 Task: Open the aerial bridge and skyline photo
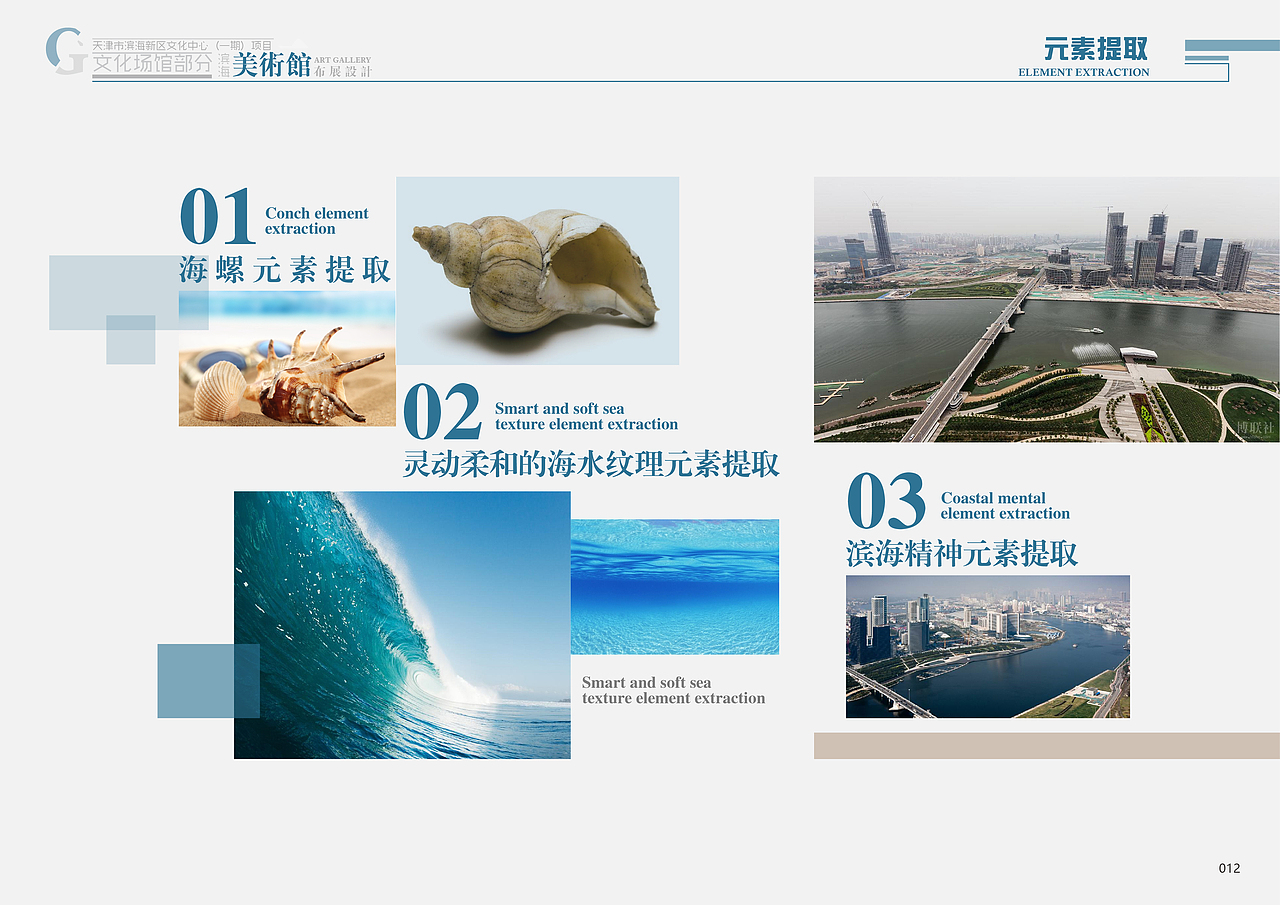[1047, 309]
